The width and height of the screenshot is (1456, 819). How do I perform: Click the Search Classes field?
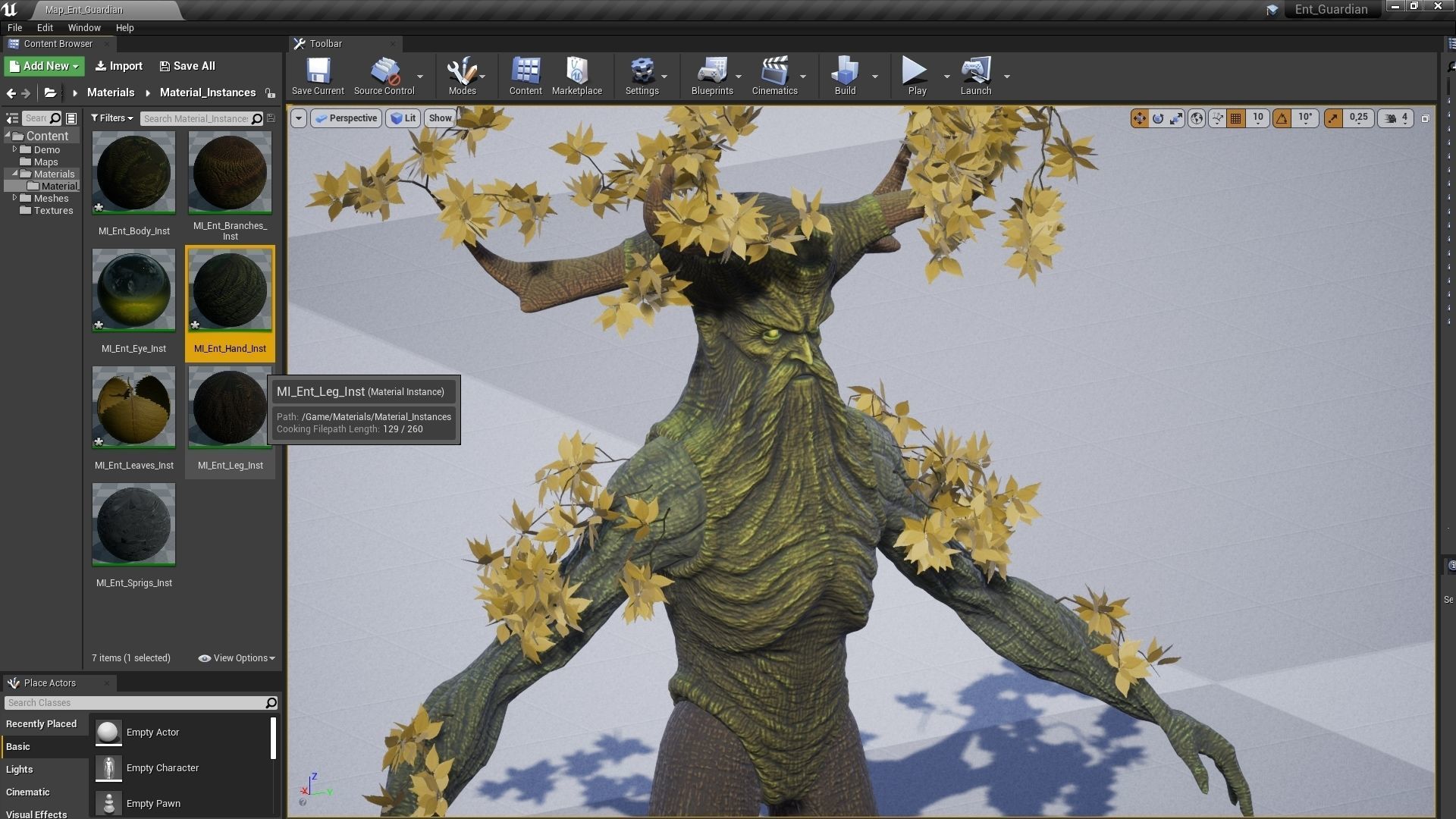pos(141,703)
